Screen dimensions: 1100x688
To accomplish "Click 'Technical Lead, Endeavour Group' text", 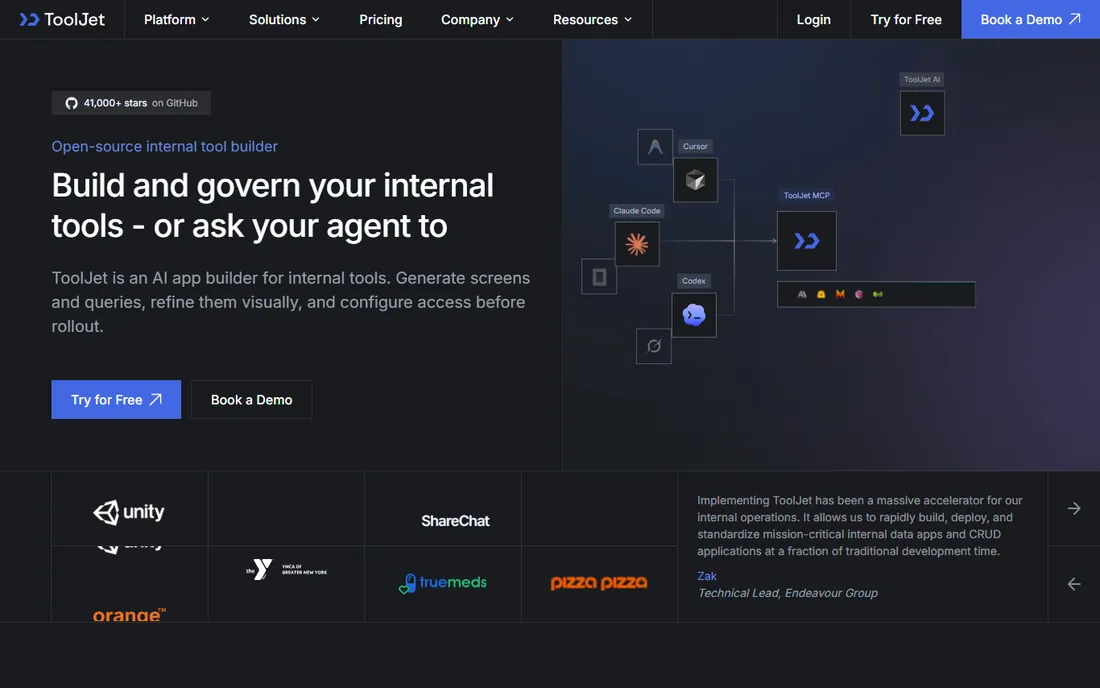I will click(787, 593).
